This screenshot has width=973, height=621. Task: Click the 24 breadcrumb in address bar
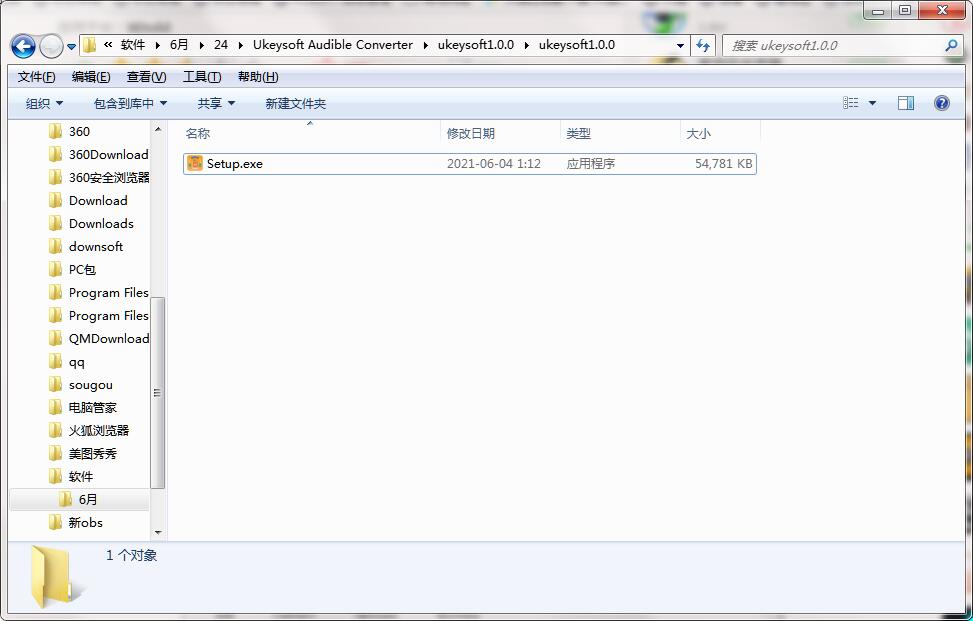[x=221, y=45]
